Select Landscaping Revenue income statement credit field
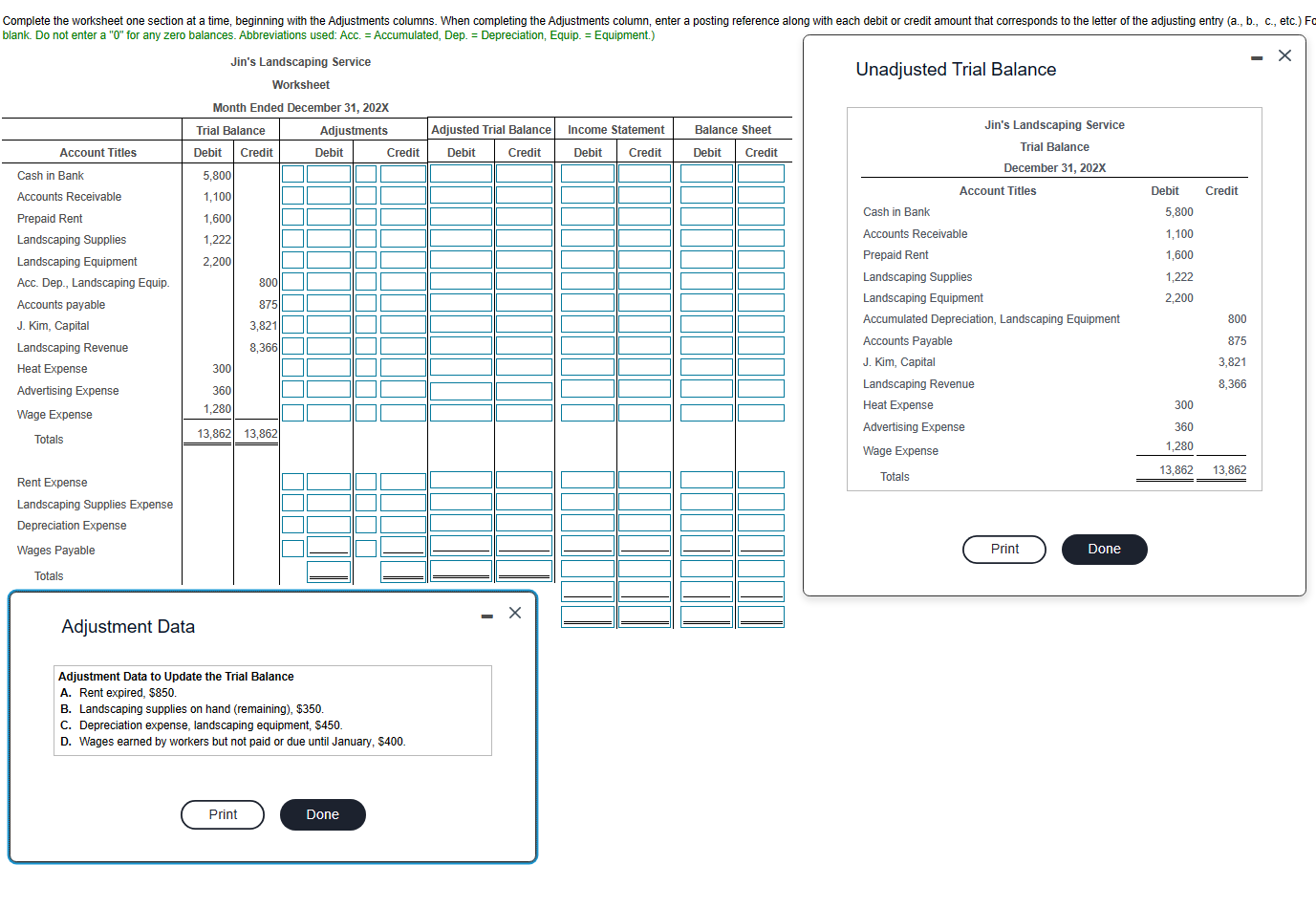This screenshot has width=1316, height=908. coord(644,346)
